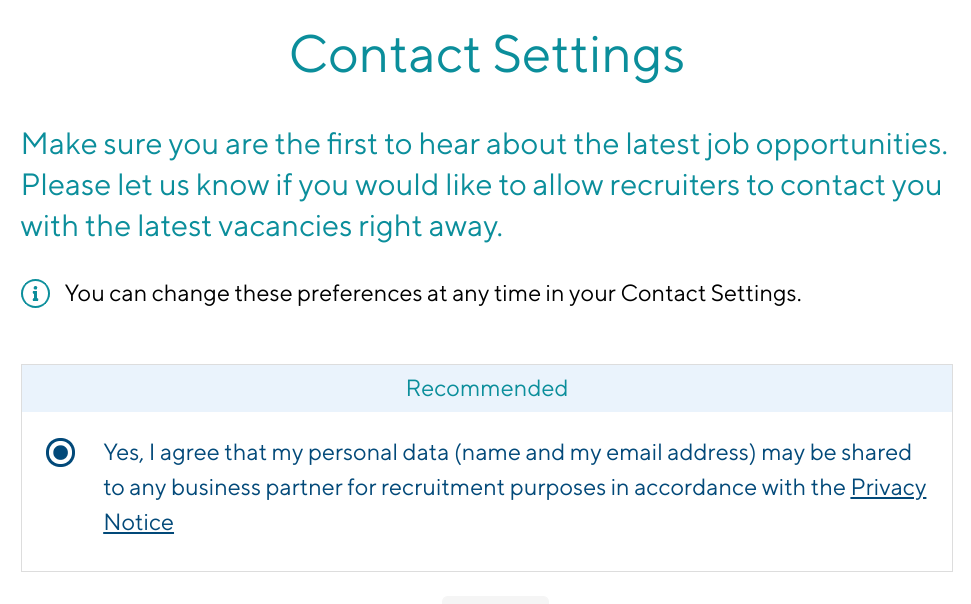
Task: Click the Contact Settings page heading
Action: pos(487,56)
